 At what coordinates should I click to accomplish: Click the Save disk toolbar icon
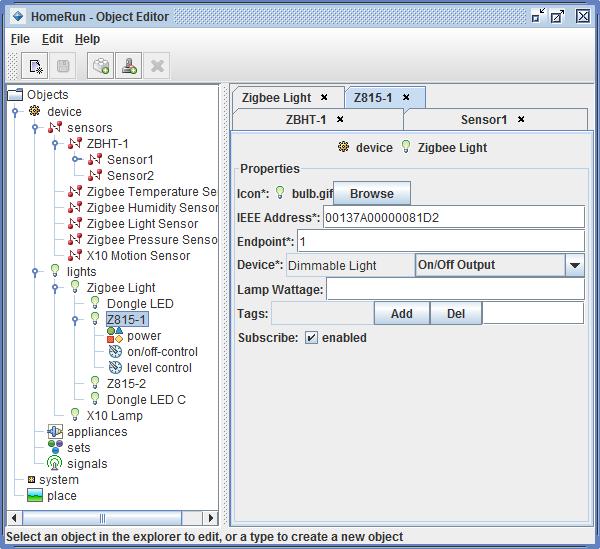63,66
